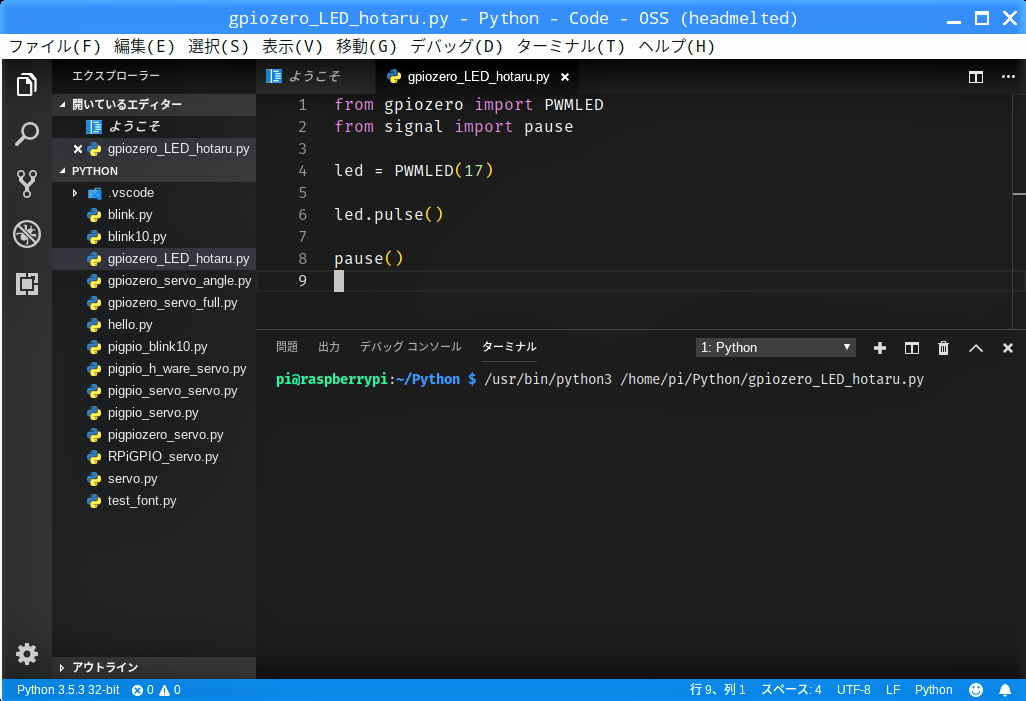Viewport: 1026px width, 701px height.
Task: Open the Explorer view in activity bar
Action: (x=27, y=84)
